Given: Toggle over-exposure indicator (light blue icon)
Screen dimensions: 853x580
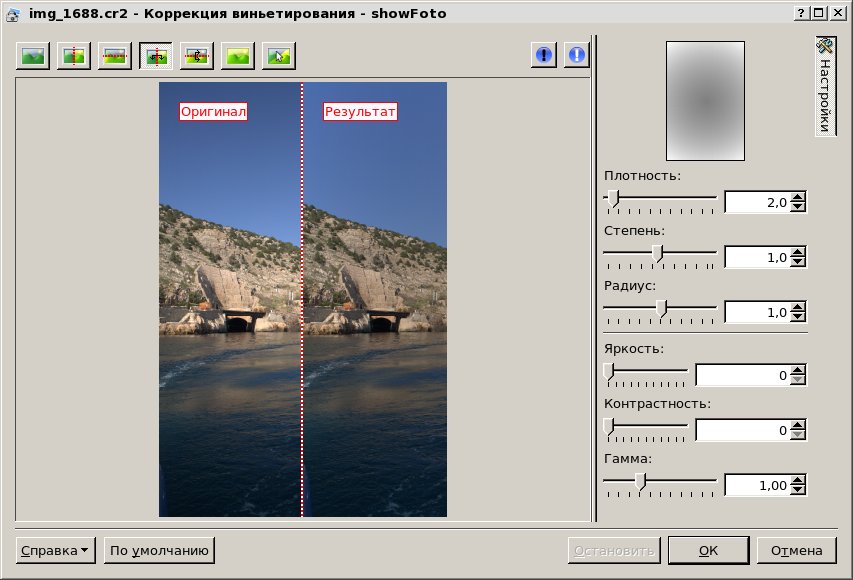Looking at the screenshot, I should [577, 54].
